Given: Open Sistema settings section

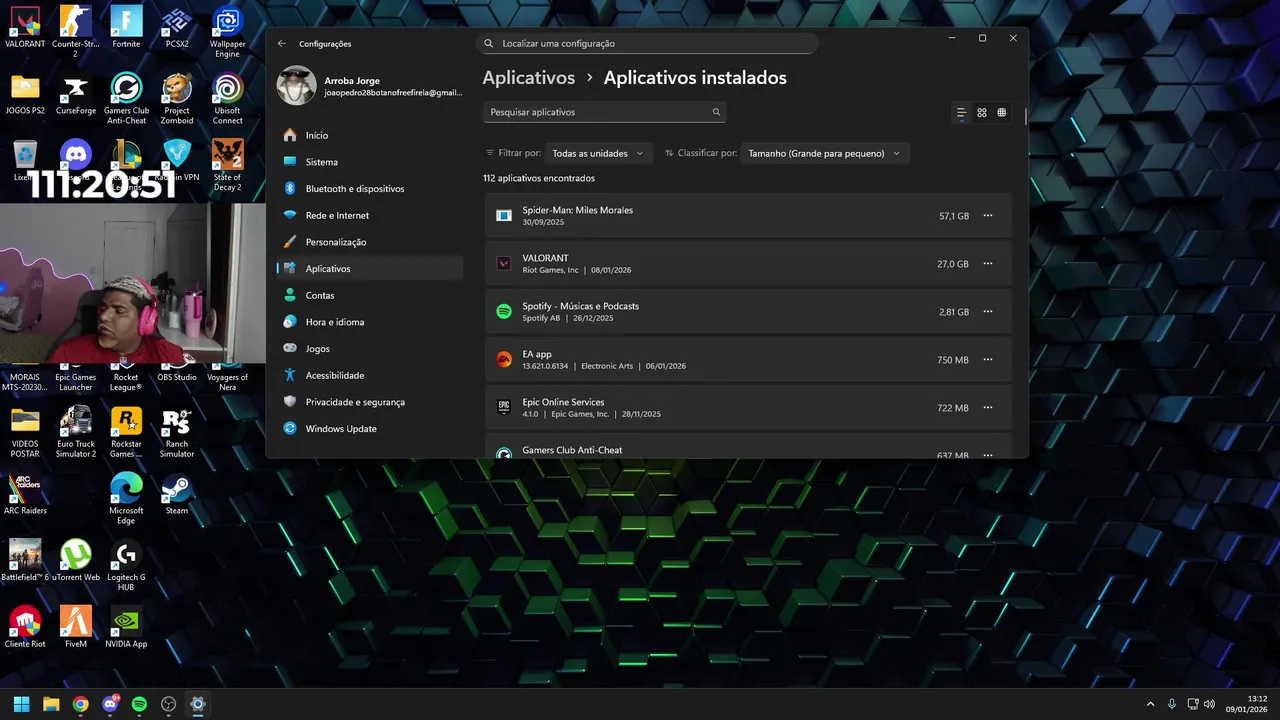Looking at the screenshot, I should 369,162.
